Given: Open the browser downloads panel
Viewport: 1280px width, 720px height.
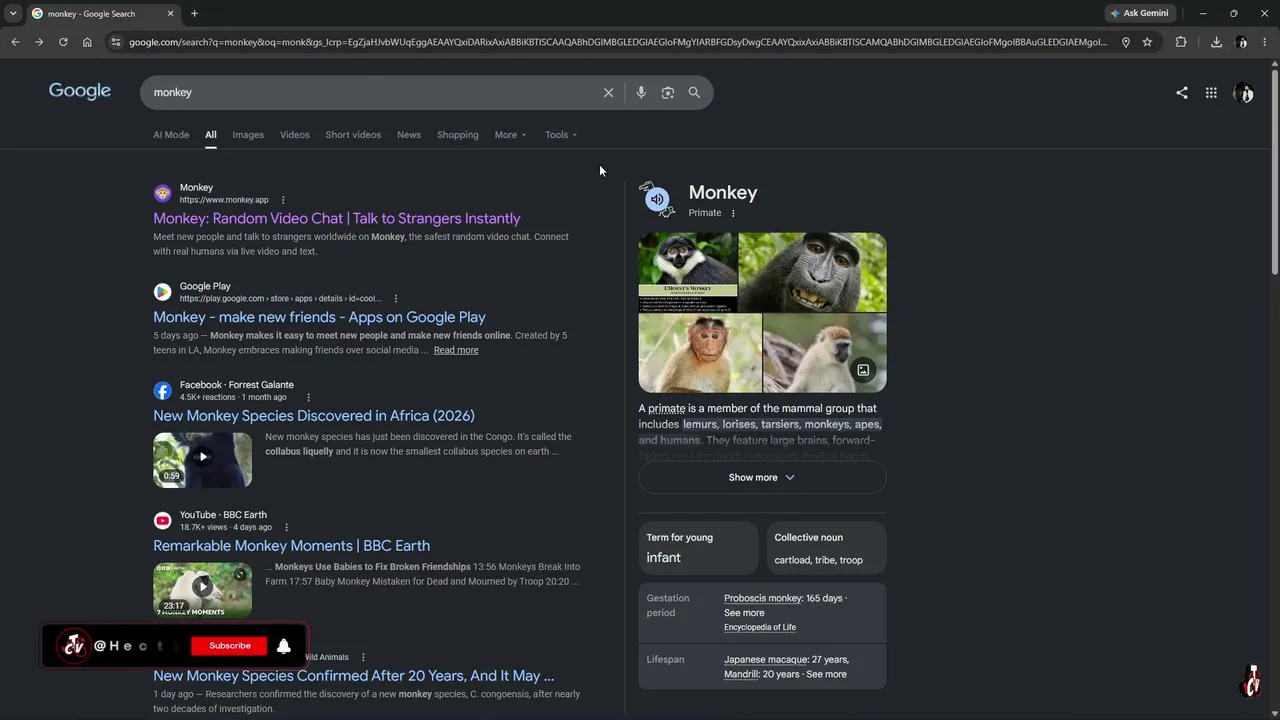Looking at the screenshot, I should [x=1216, y=42].
